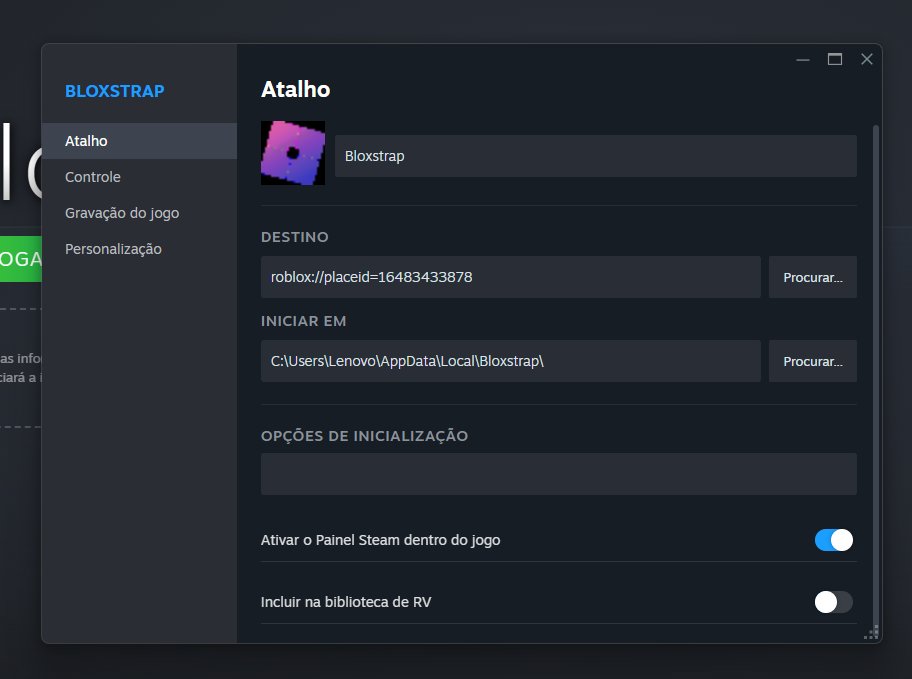Open the Controle section
The image size is (912, 679).
coord(139,177)
